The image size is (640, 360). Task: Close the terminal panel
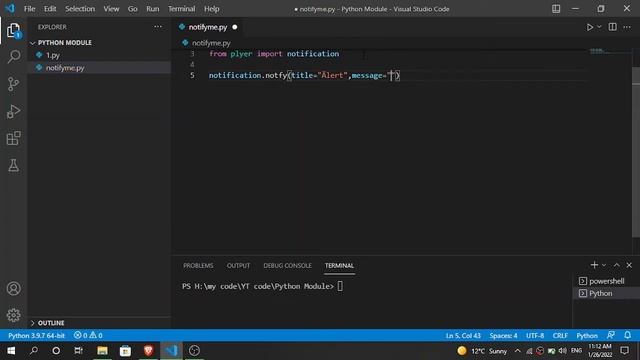629,265
